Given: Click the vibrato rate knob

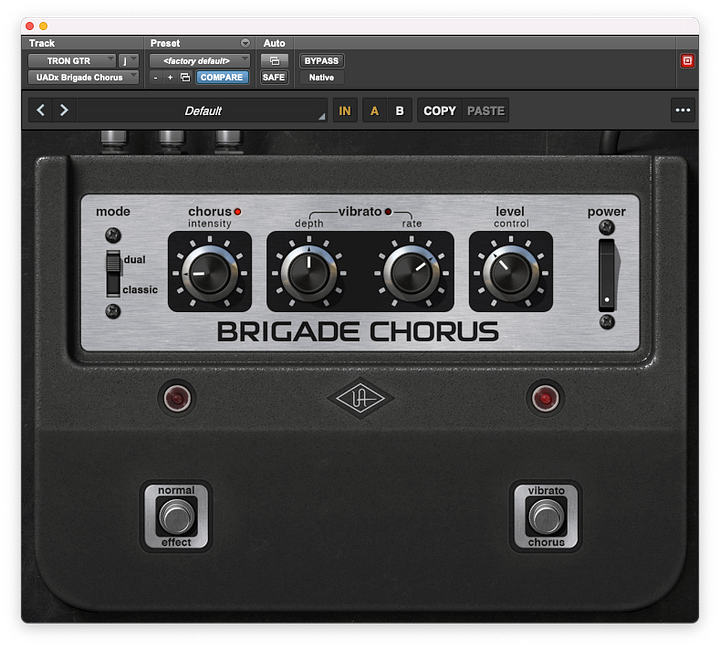Looking at the screenshot, I should tap(411, 273).
